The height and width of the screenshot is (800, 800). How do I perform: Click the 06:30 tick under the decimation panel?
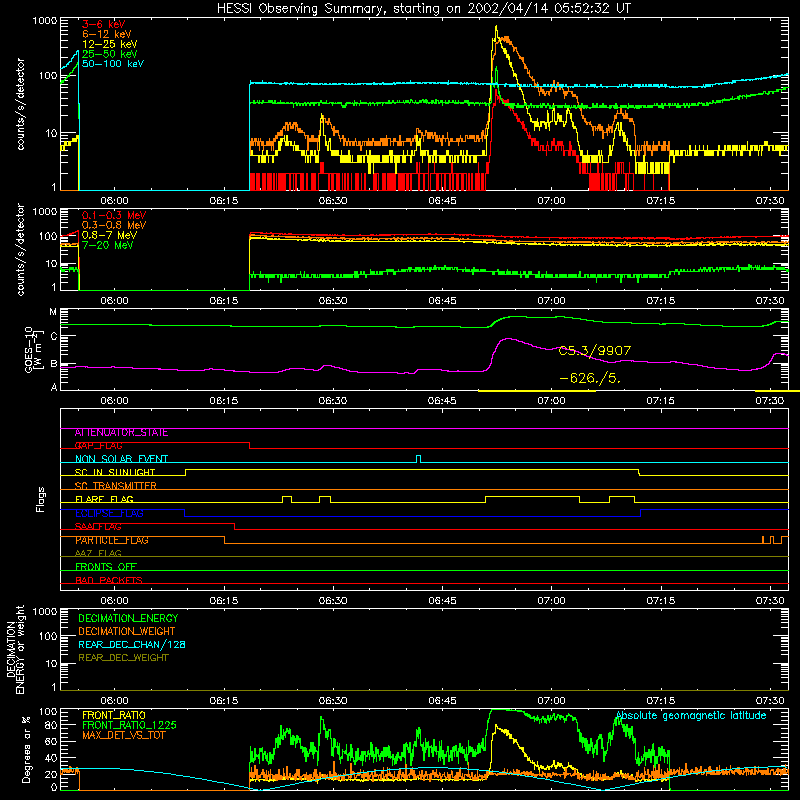click(333, 701)
